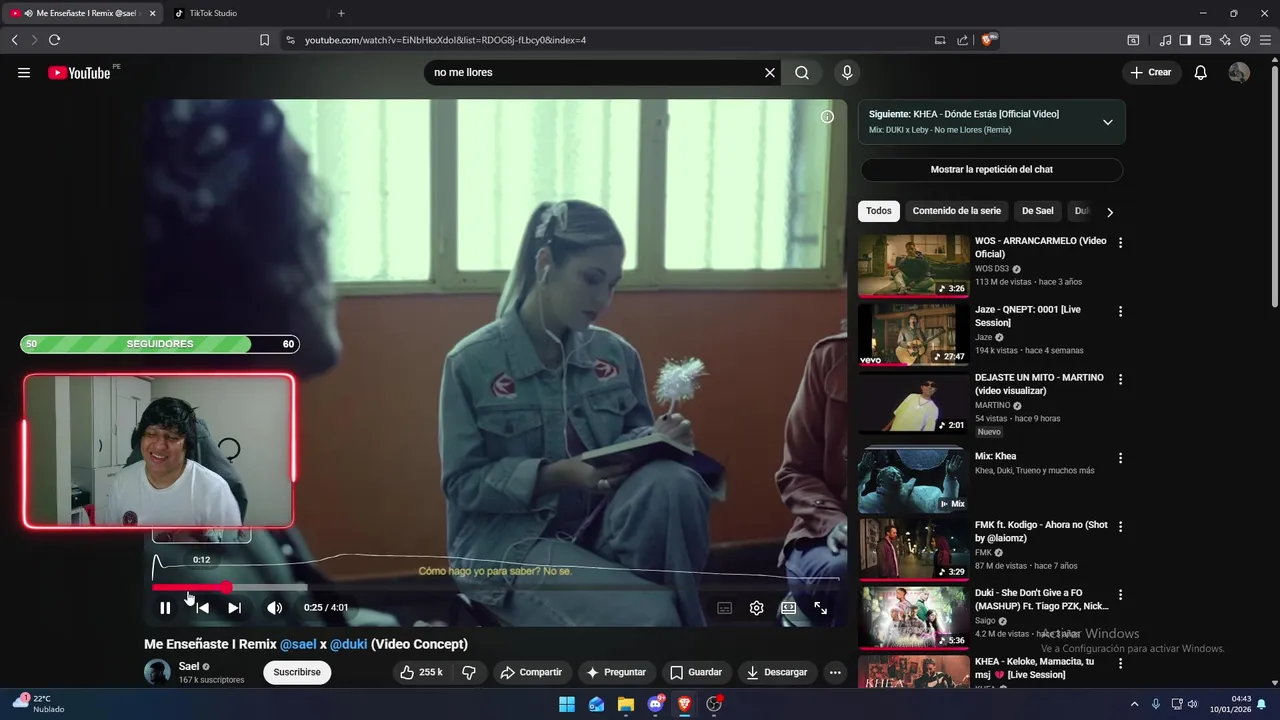The width and height of the screenshot is (1280, 720).
Task: Open the @duki mention link
Action: 349,644
